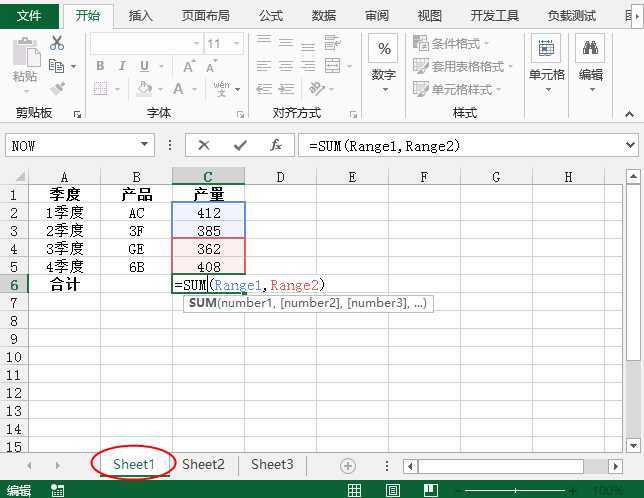
Task: Click the Copy icon in clipboard group
Action: 56,66
